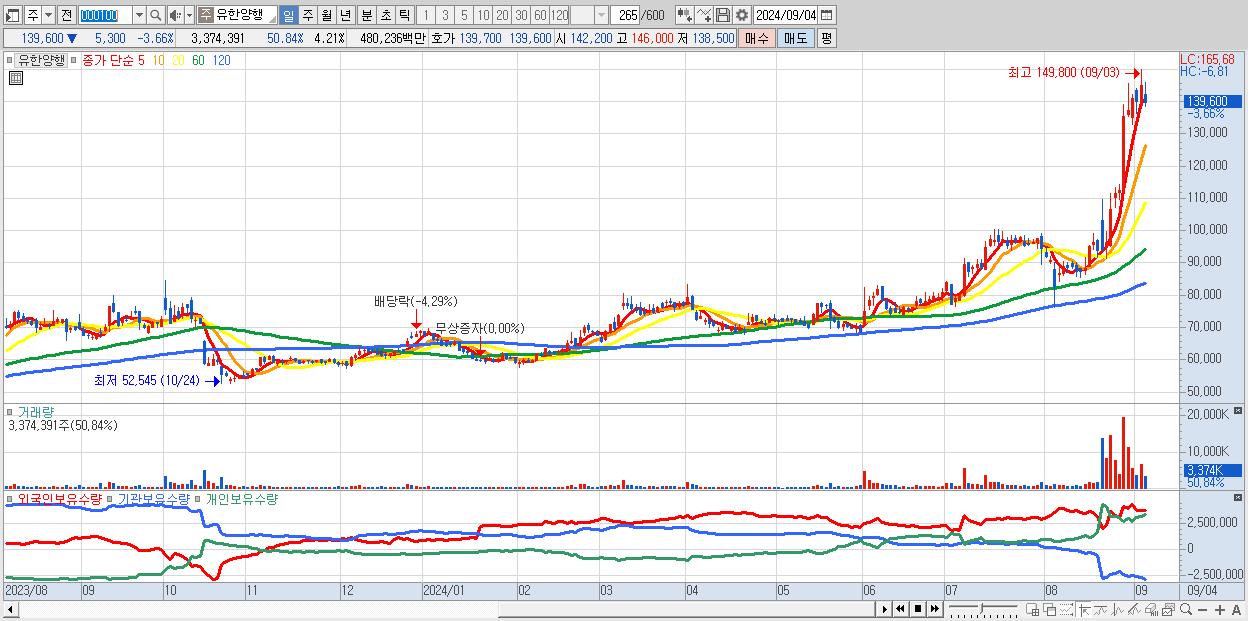Click the play forward chart replay button
The image size is (1248, 621).
coord(885,609)
